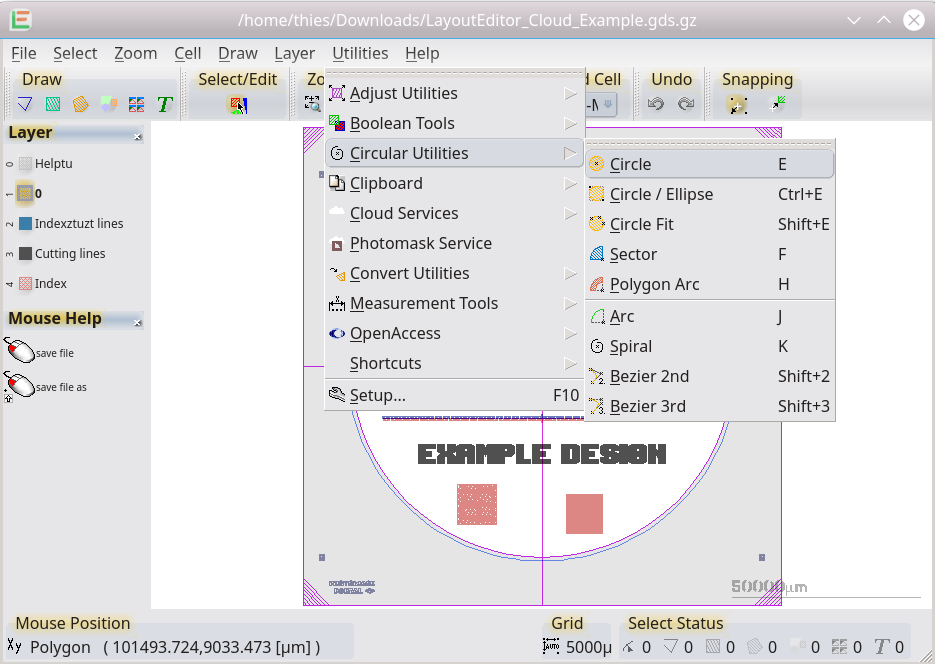Expand the Measurement Tools submenu
The width and height of the screenshot is (935, 664).
click(x=423, y=303)
